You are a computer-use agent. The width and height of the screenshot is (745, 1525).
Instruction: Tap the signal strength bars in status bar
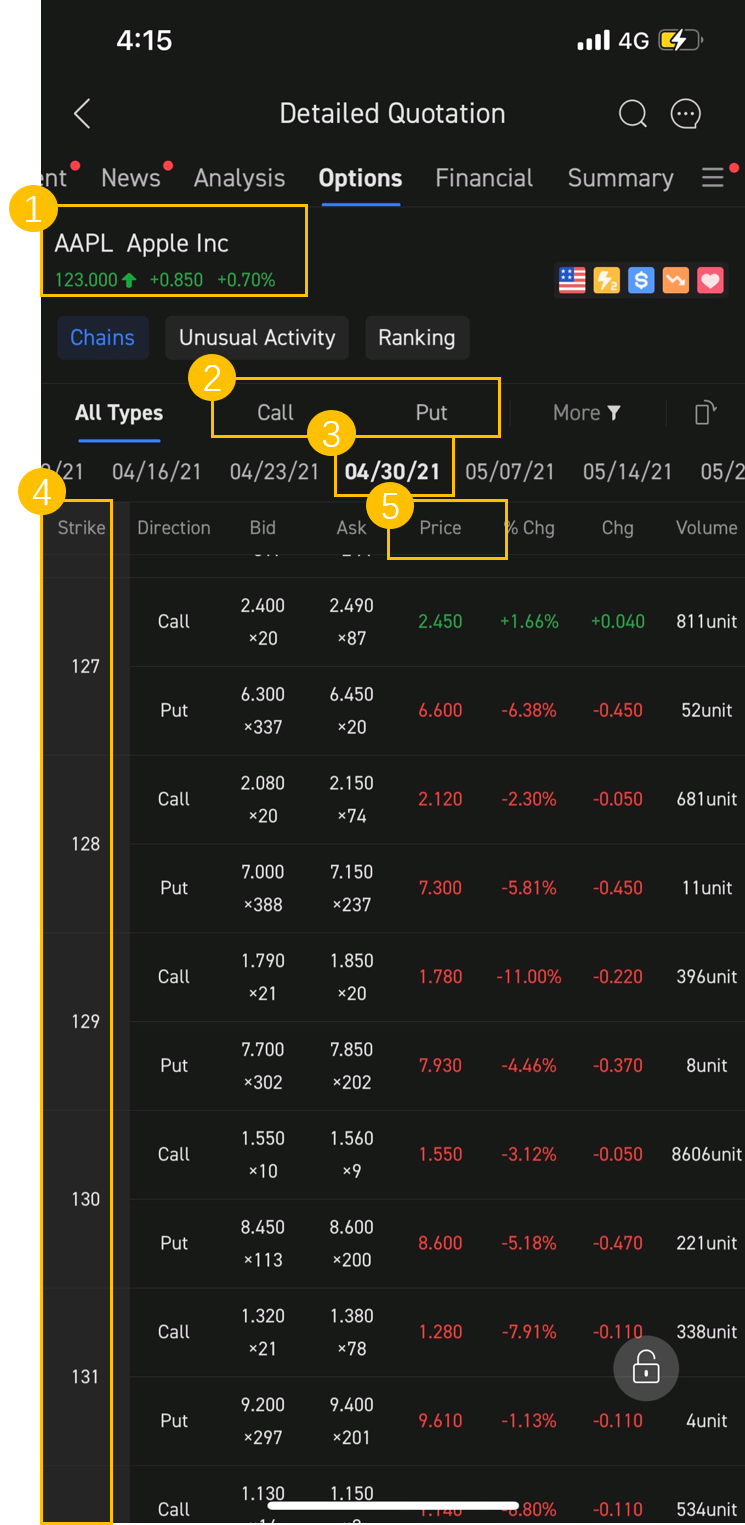tap(594, 41)
